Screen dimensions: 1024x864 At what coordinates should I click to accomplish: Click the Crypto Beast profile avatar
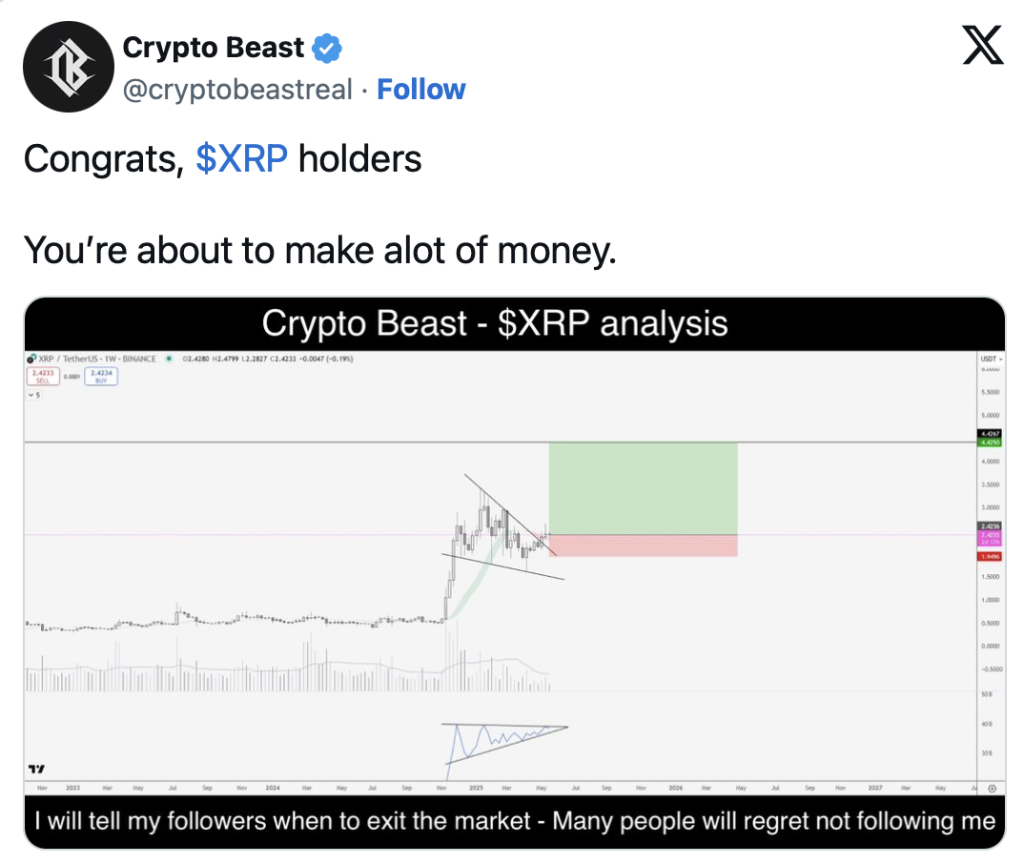point(69,67)
